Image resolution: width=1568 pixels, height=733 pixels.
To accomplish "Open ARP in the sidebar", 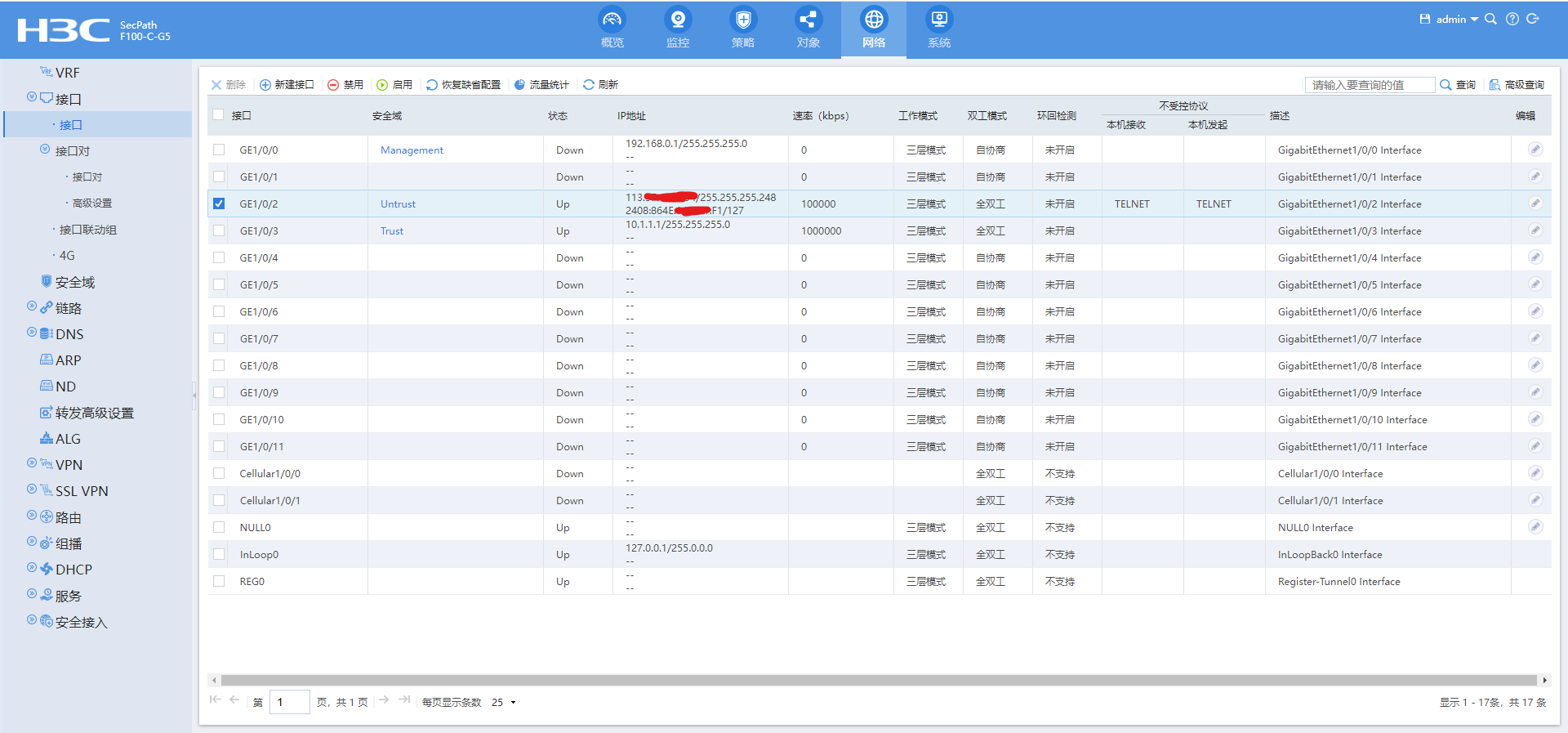I will 68,360.
